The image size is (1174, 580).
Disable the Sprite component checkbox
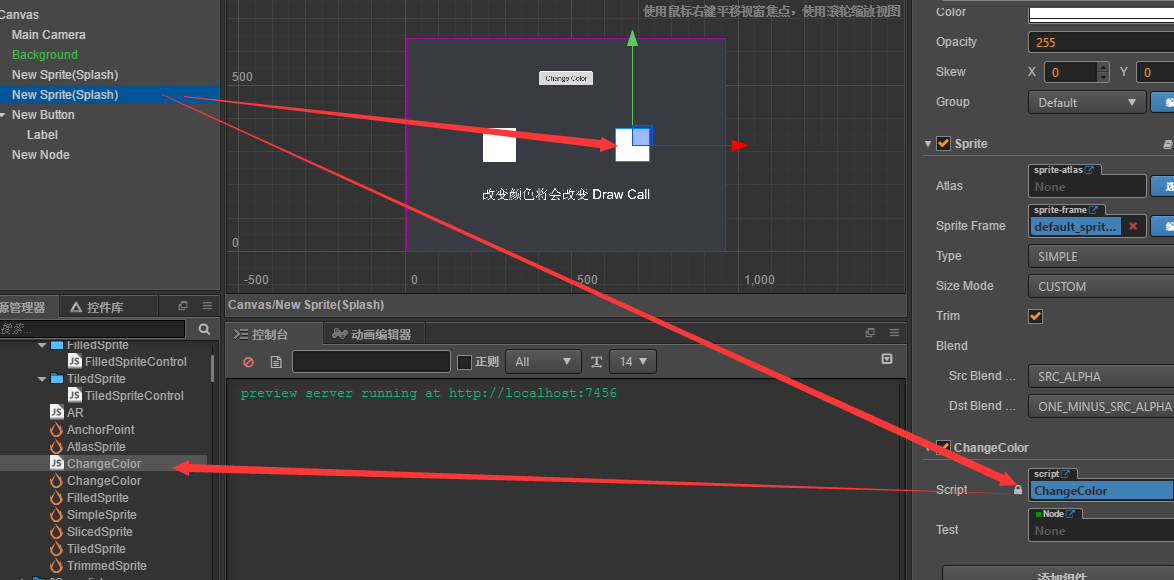[x=943, y=143]
